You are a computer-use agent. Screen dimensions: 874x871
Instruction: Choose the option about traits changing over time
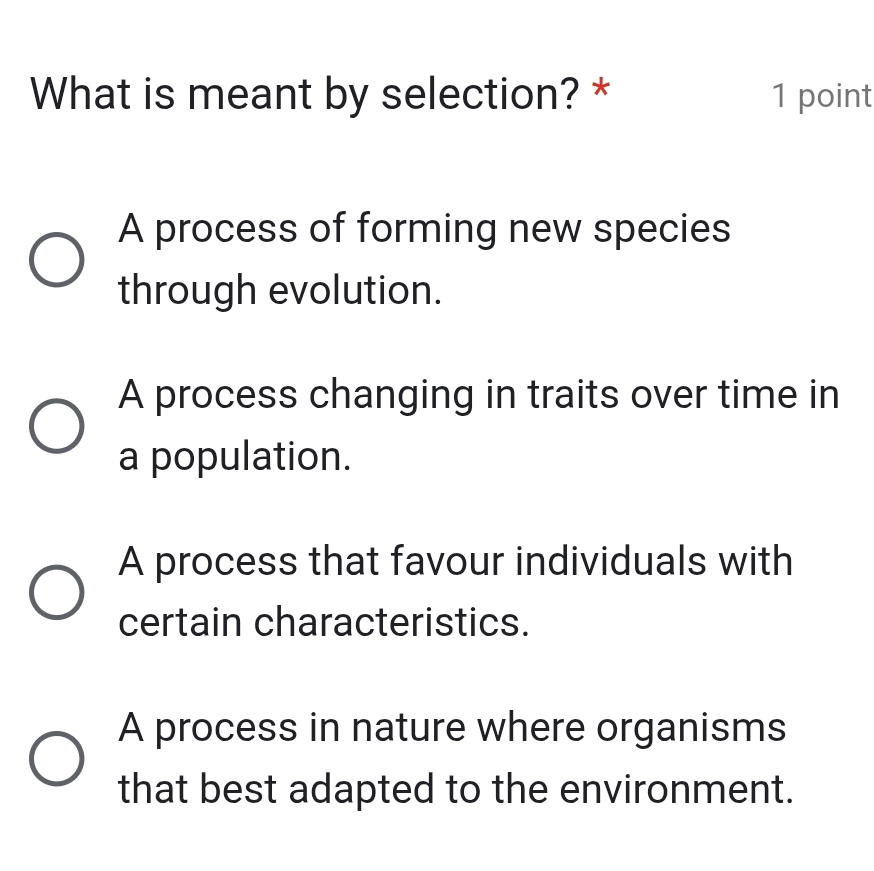(x=55, y=426)
